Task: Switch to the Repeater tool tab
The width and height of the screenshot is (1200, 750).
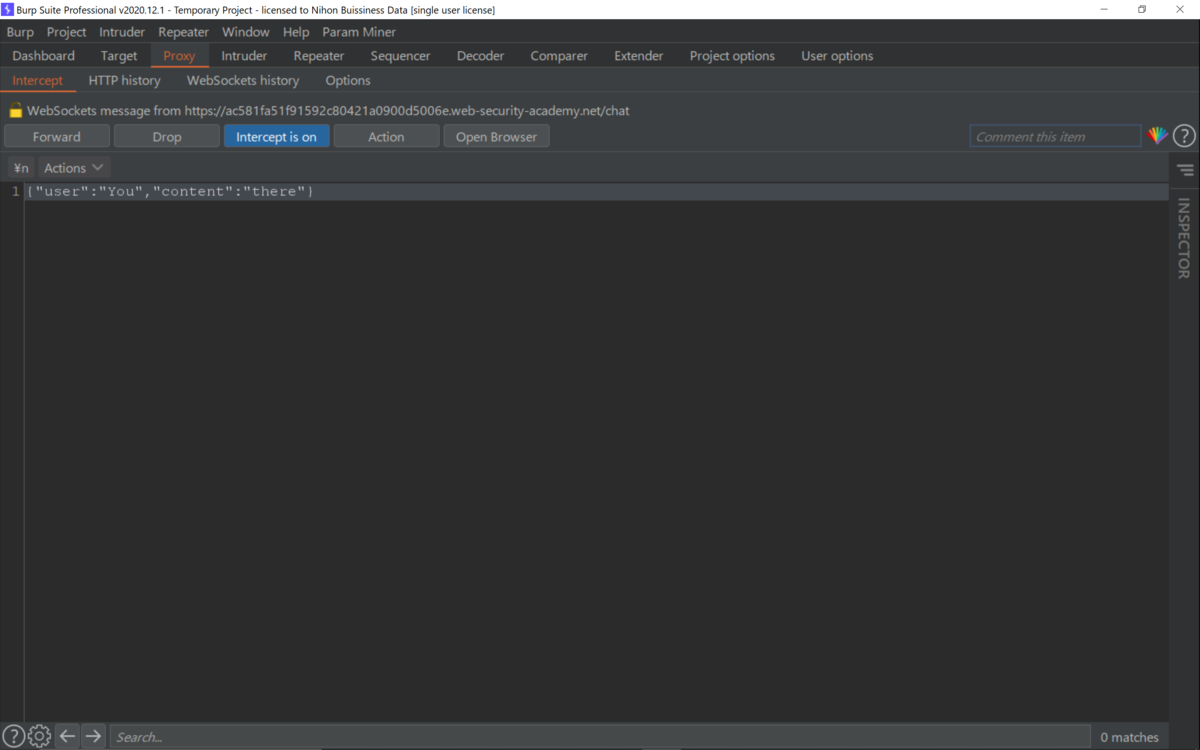Action: click(319, 56)
